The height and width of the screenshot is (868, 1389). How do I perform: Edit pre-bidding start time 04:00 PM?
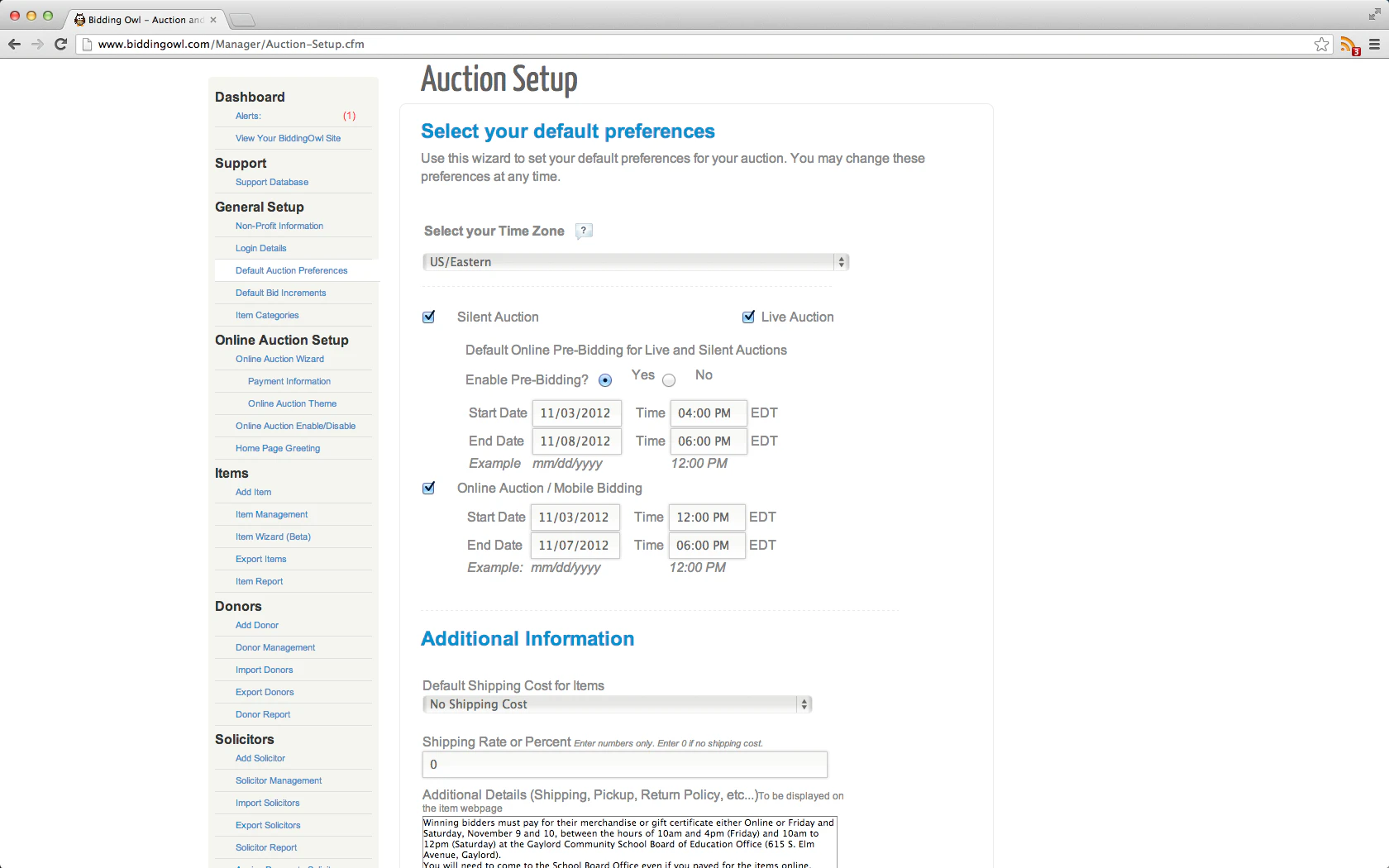pyautogui.click(x=709, y=413)
